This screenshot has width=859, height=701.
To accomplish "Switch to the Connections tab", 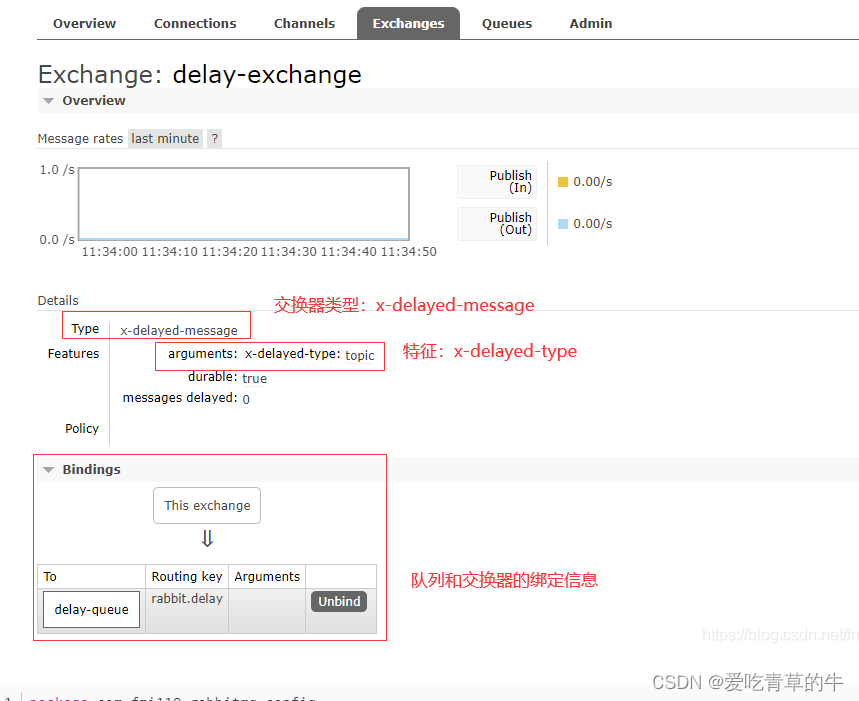I will [195, 24].
